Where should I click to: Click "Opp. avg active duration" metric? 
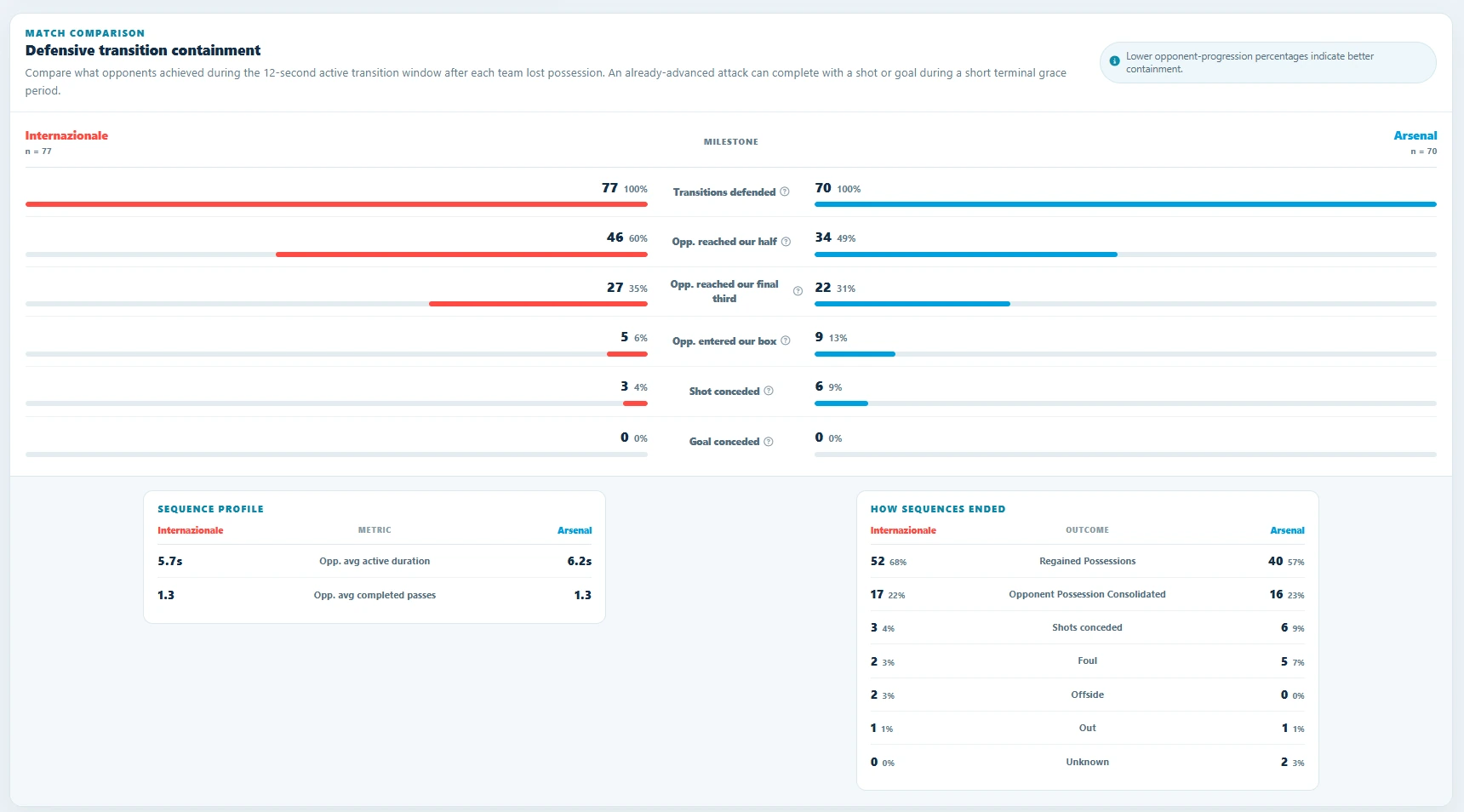click(x=375, y=562)
